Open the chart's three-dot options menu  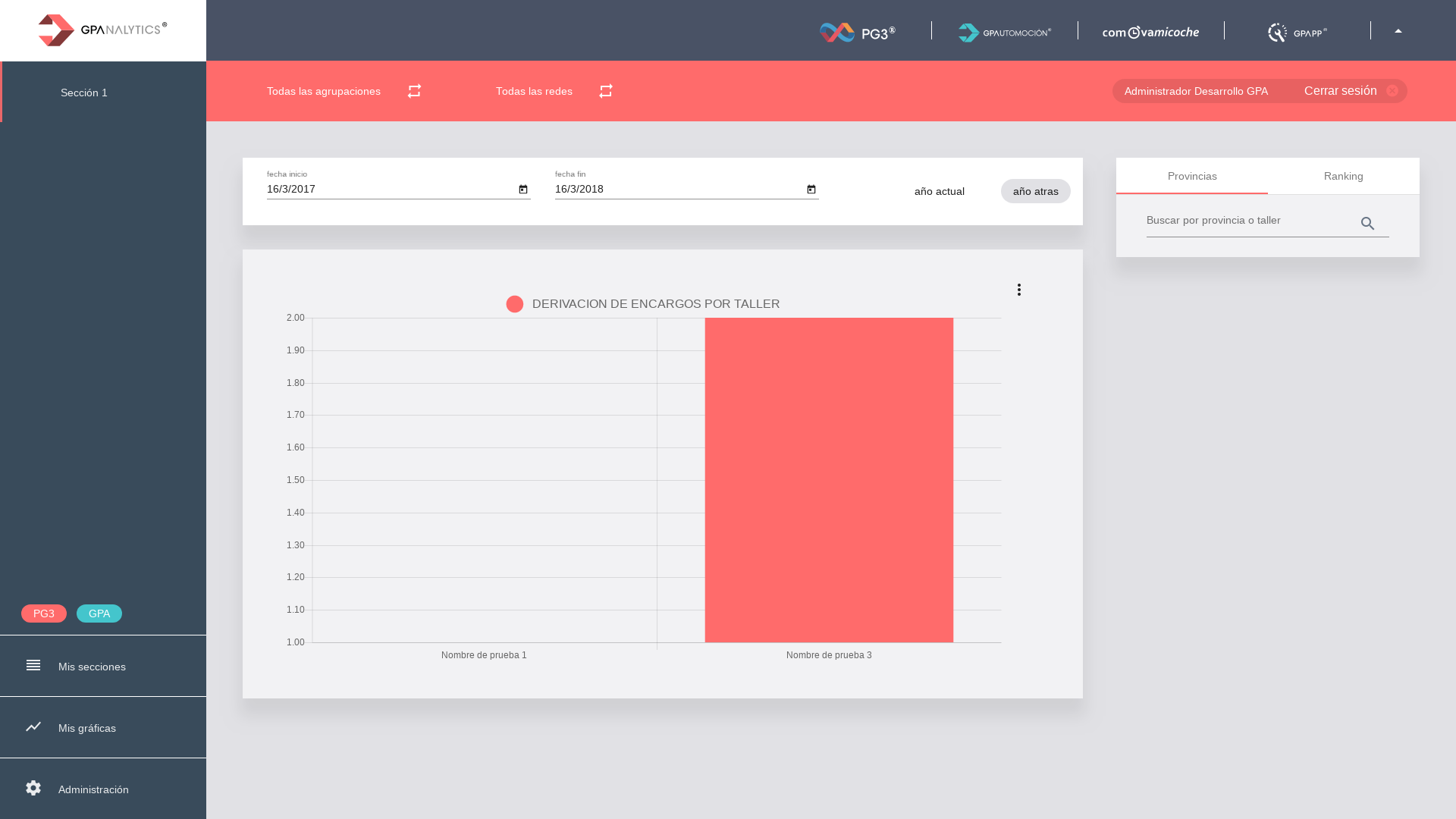[x=1019, y=290]
